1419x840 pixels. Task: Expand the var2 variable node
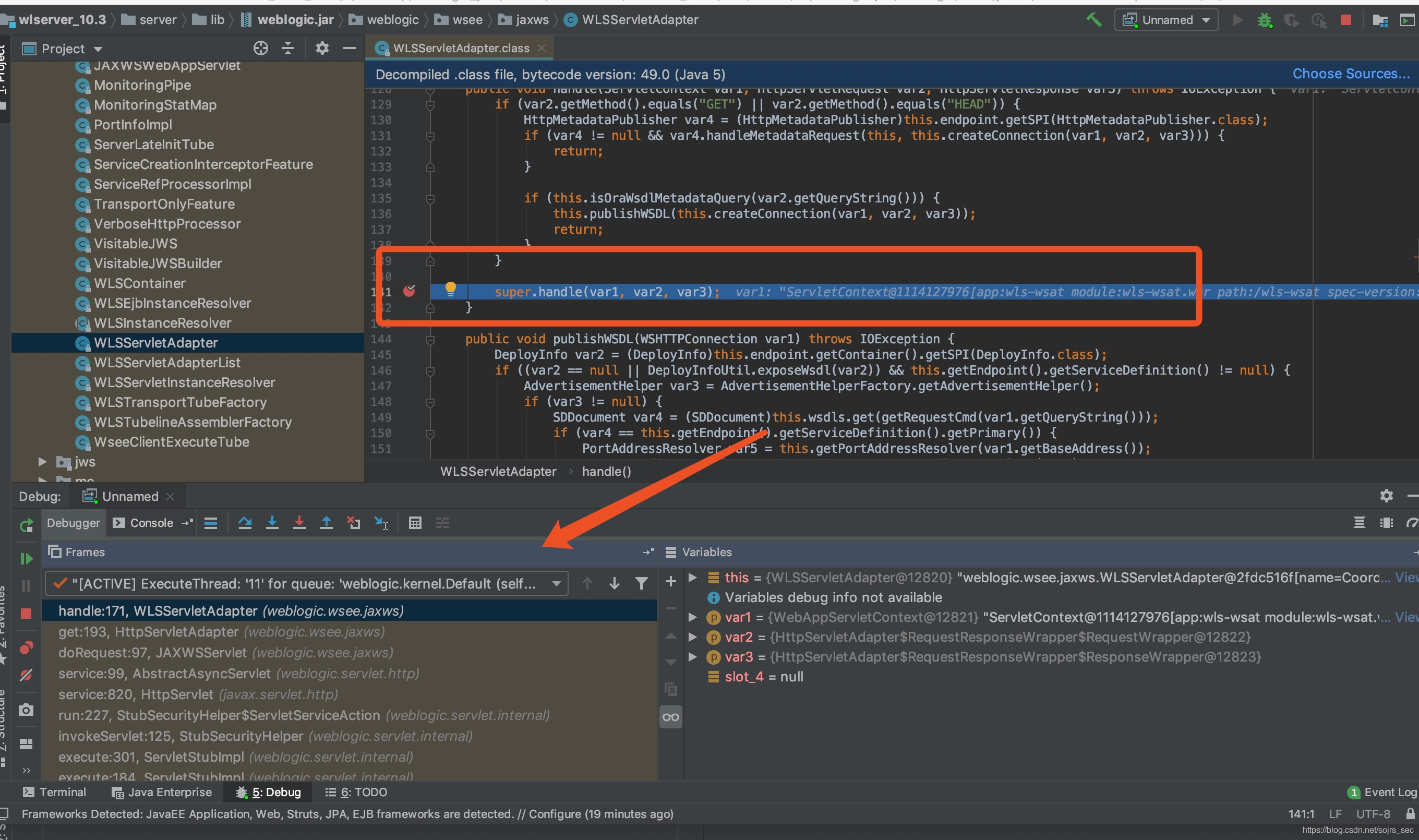click(692, 637)
